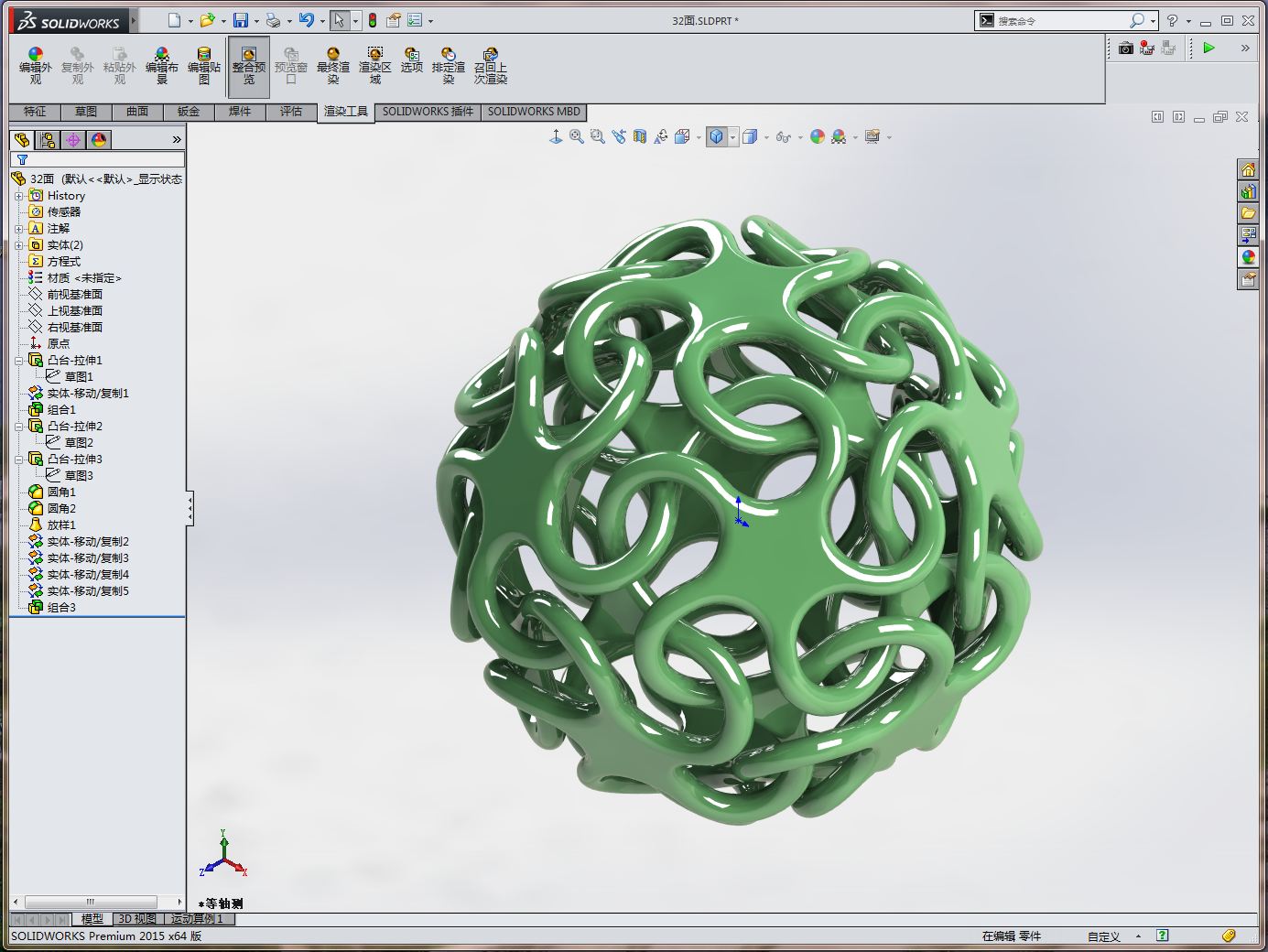Select 放样1 feature in the tree
Image resolution: width=1268 pixels, height=952 pixels.
(61, 525)
